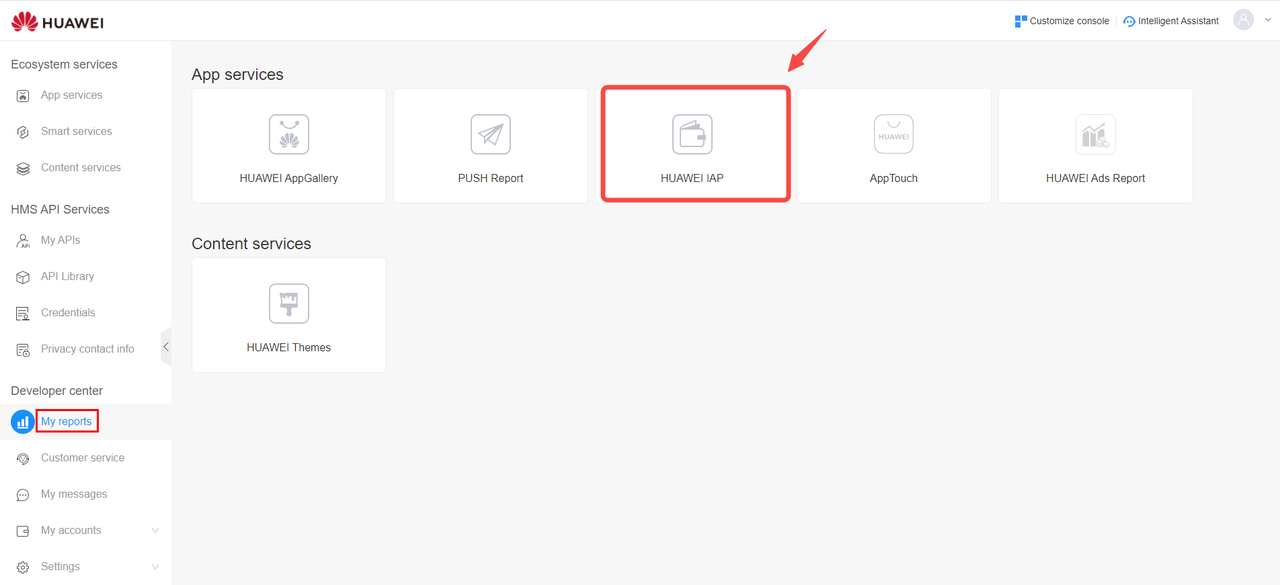Click the Settings label text
1280x585 pixels.
coord(60,567)
